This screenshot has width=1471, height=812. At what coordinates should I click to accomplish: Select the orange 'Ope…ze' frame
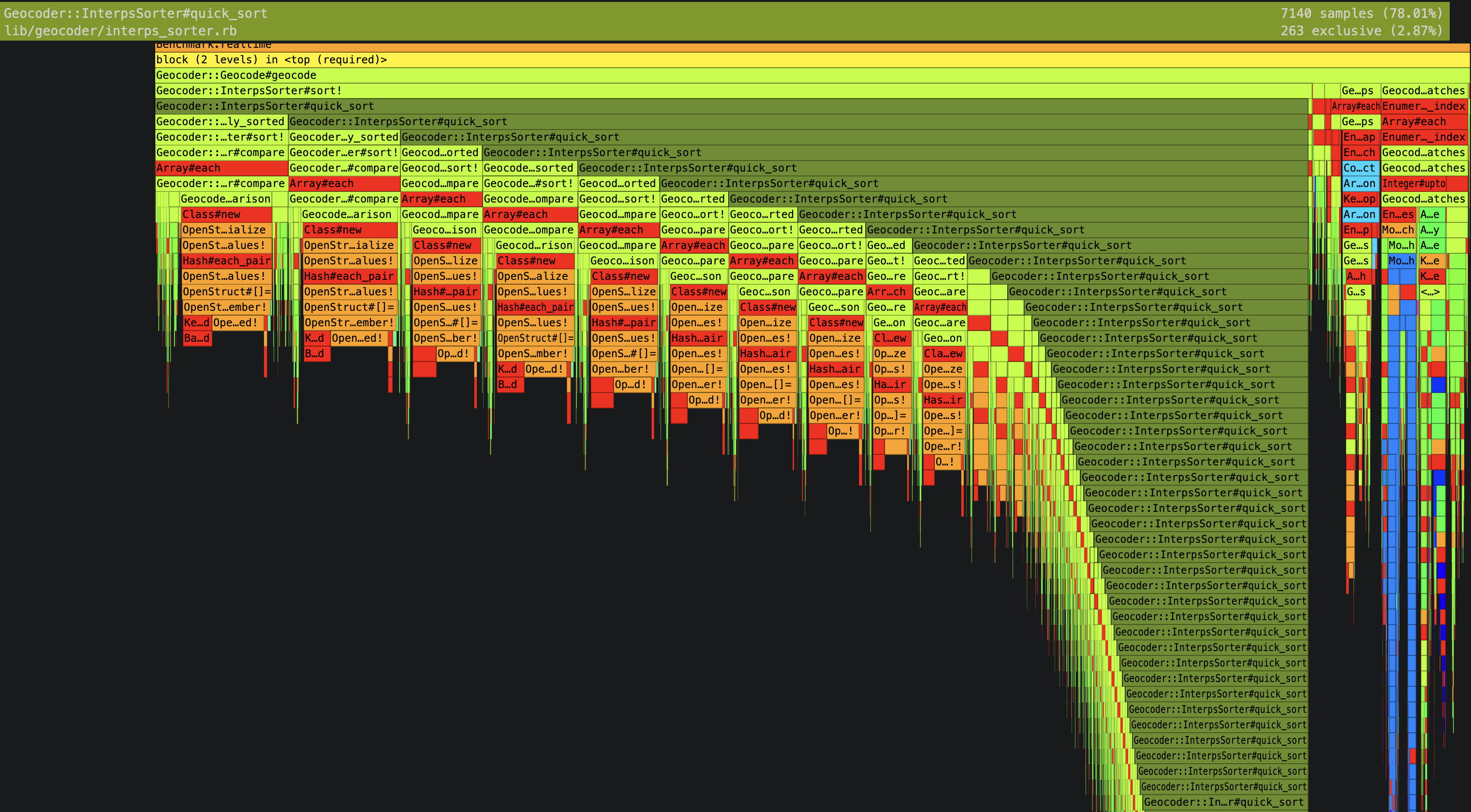tap(943, 369)
